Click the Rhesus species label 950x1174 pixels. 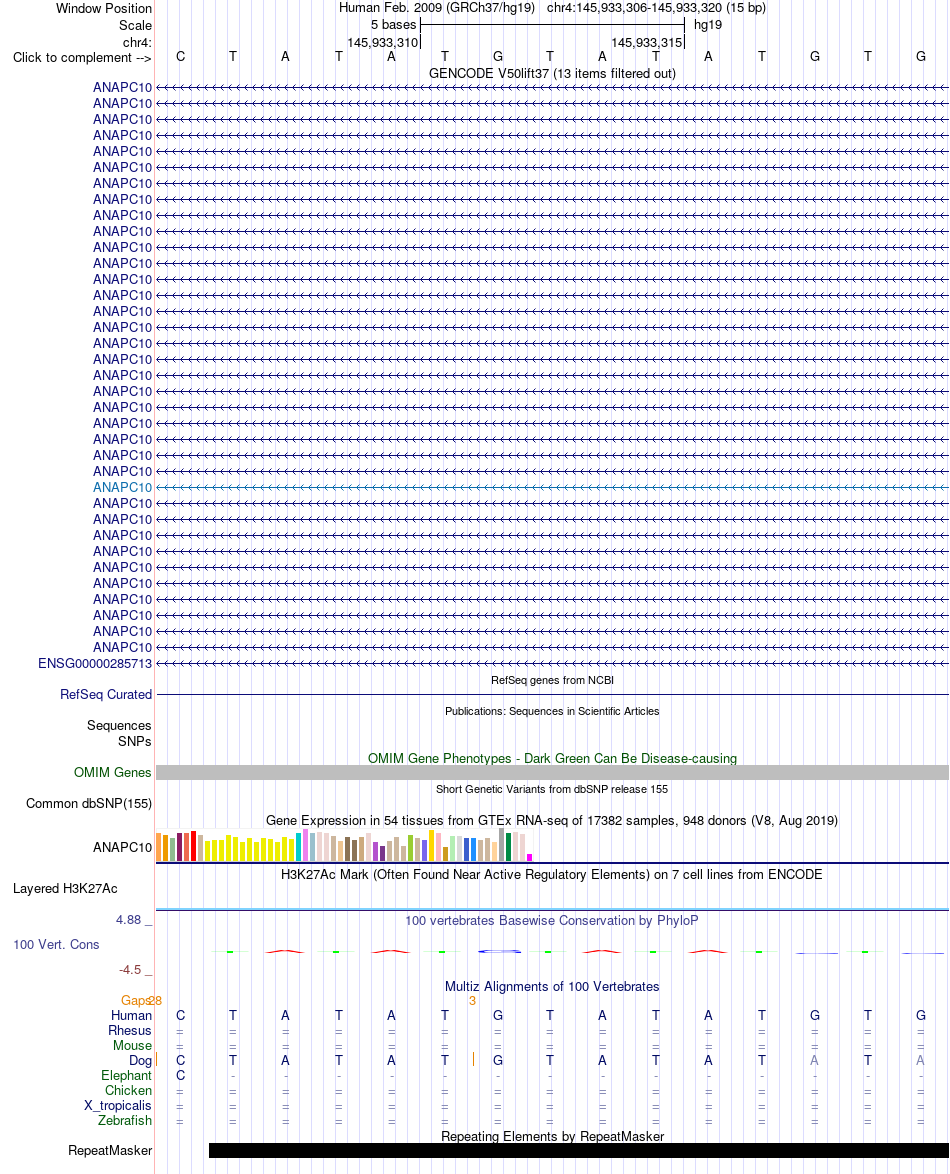(130, 1030)
